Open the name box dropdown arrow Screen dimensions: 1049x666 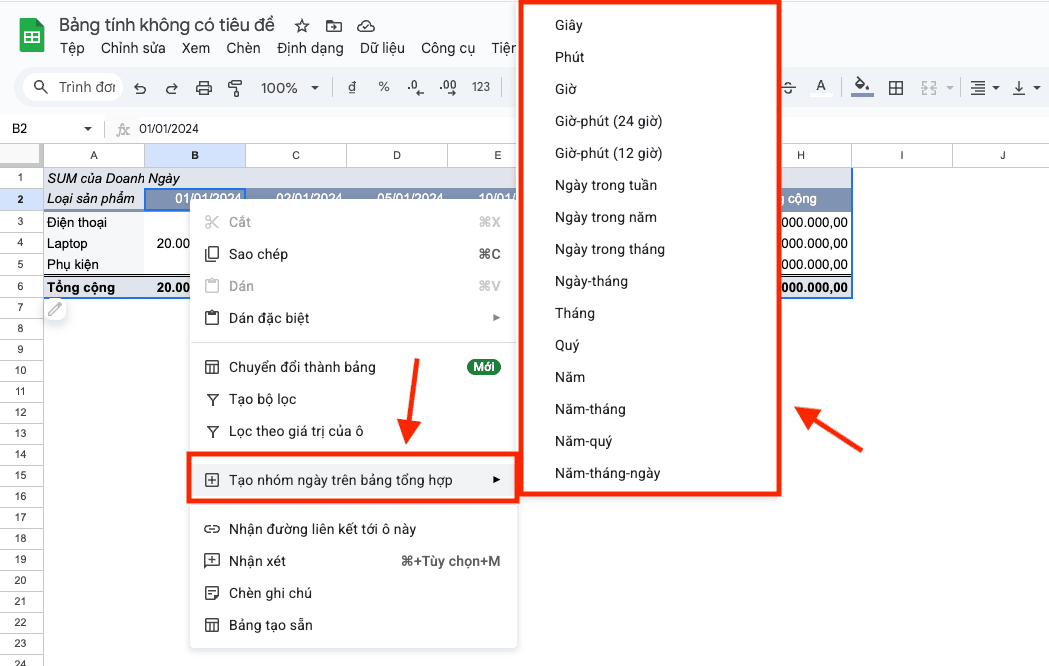tap(88, 128)
